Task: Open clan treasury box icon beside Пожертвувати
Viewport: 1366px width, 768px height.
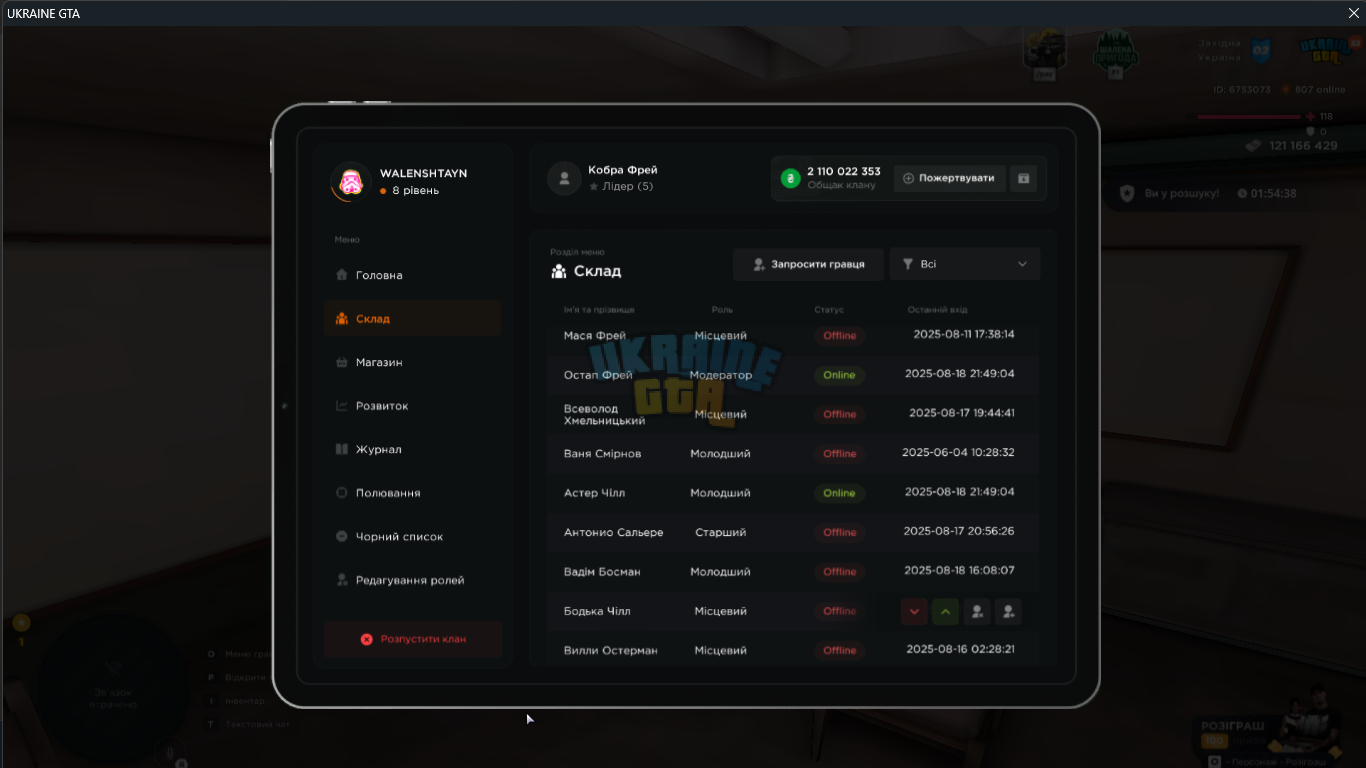Action: pos(1023,178)
